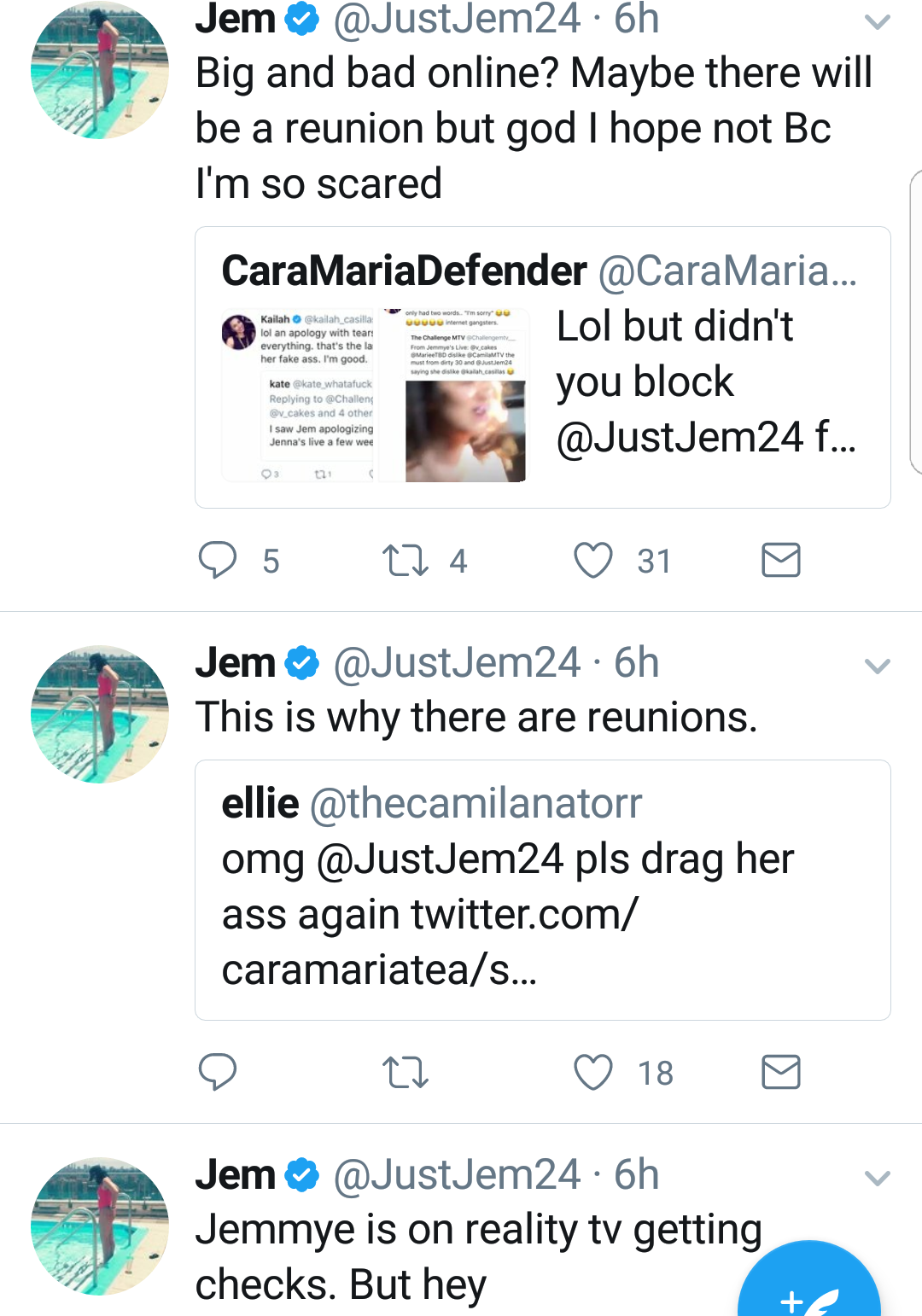Open Jem's profile picture on first tweet
The width and height of the screenshot is (922, 1316).
pos(99,70)
